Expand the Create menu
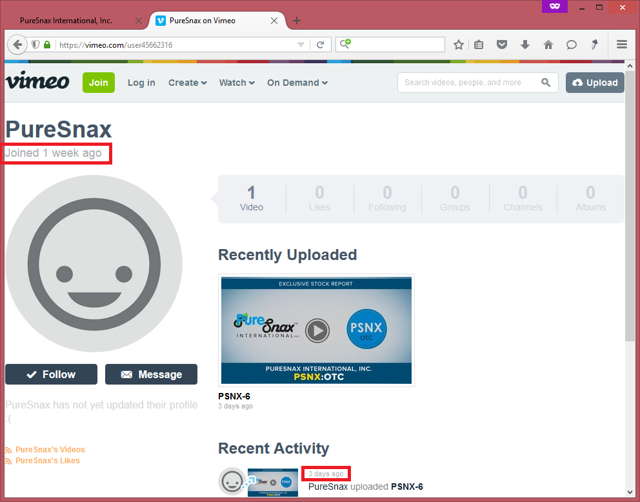The width and height of the screenshot is (640, 502). pos(187,83)
